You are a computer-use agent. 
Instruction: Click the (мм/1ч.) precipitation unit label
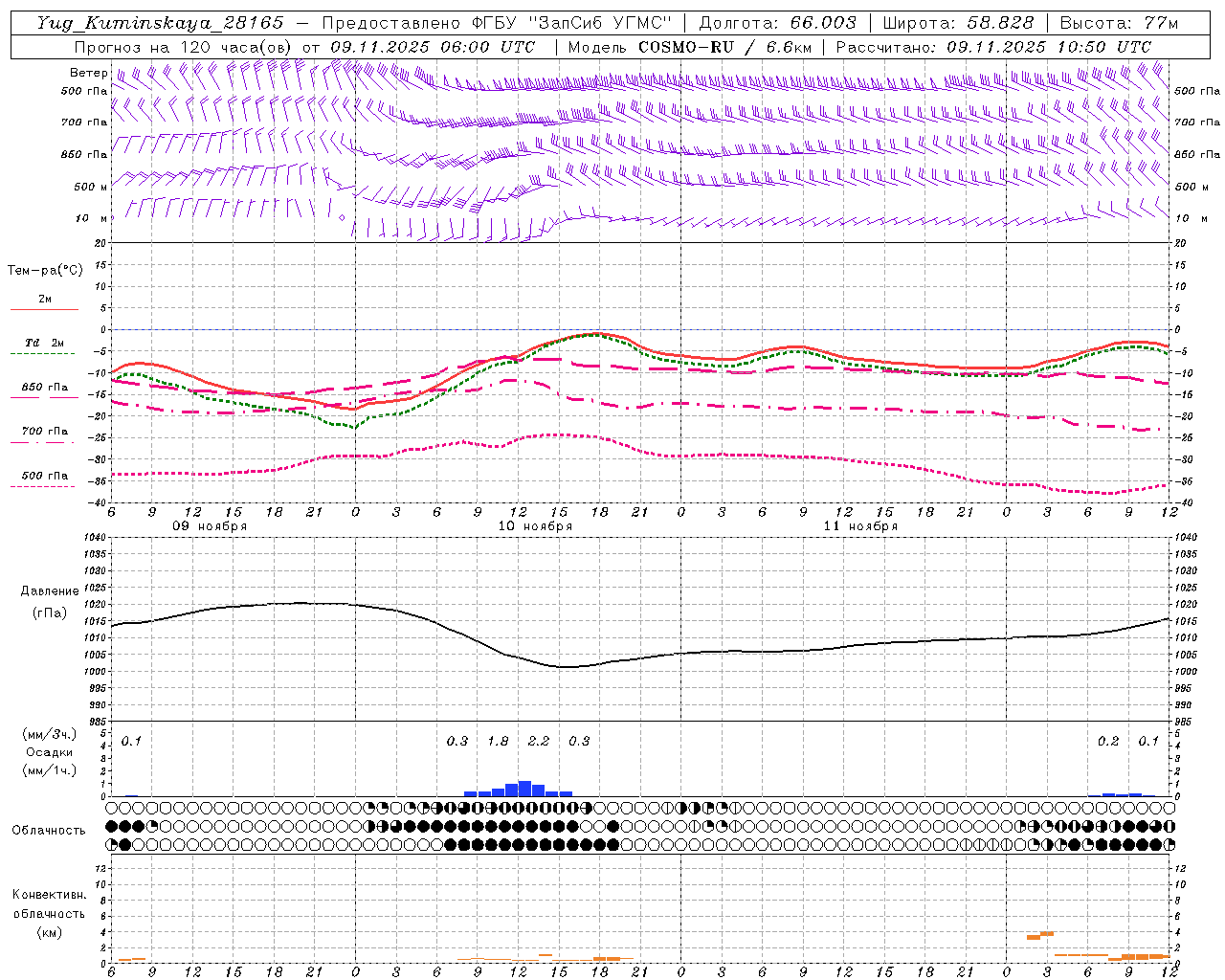coord(50,769)
